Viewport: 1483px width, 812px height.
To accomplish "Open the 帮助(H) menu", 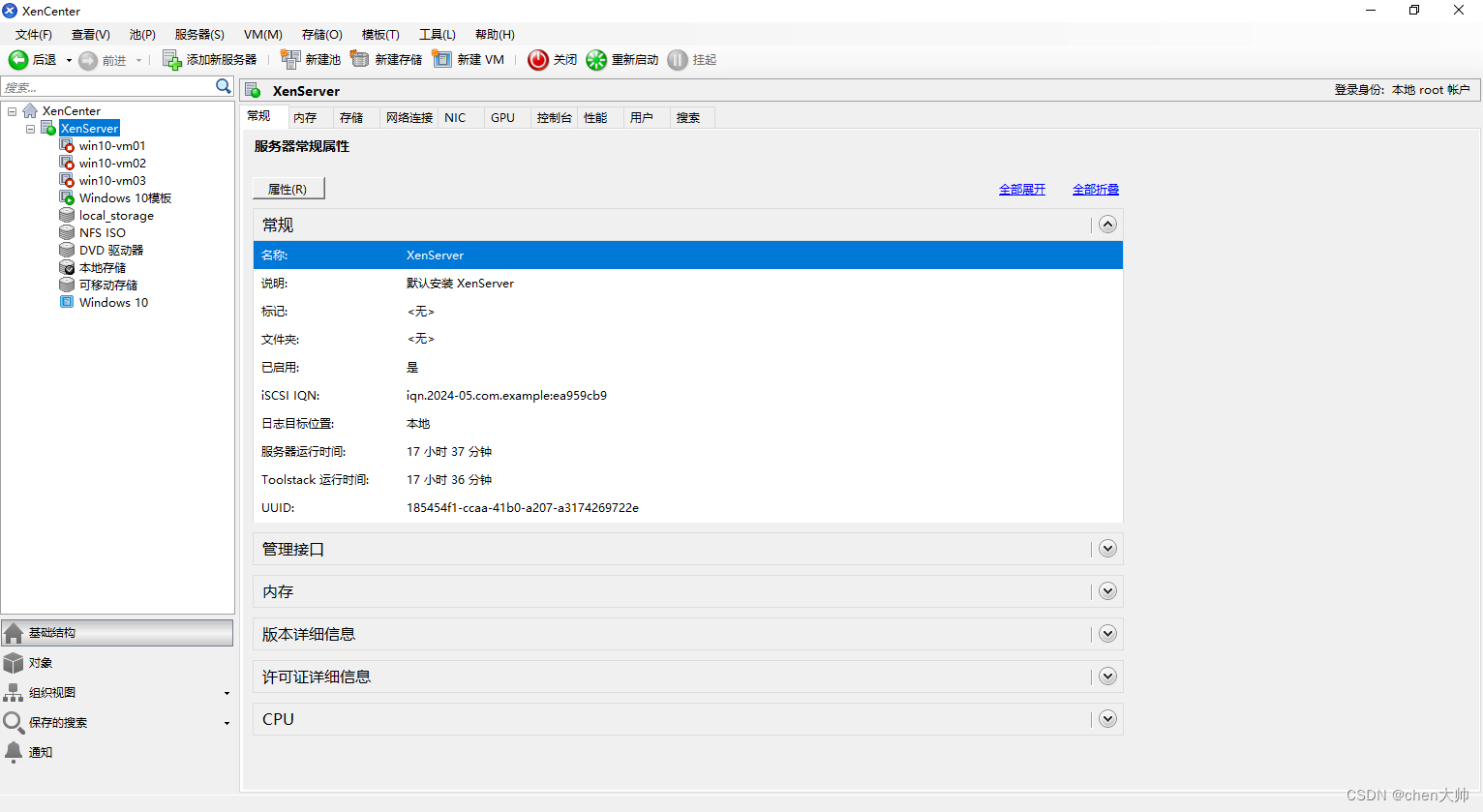I will [495, 35].
